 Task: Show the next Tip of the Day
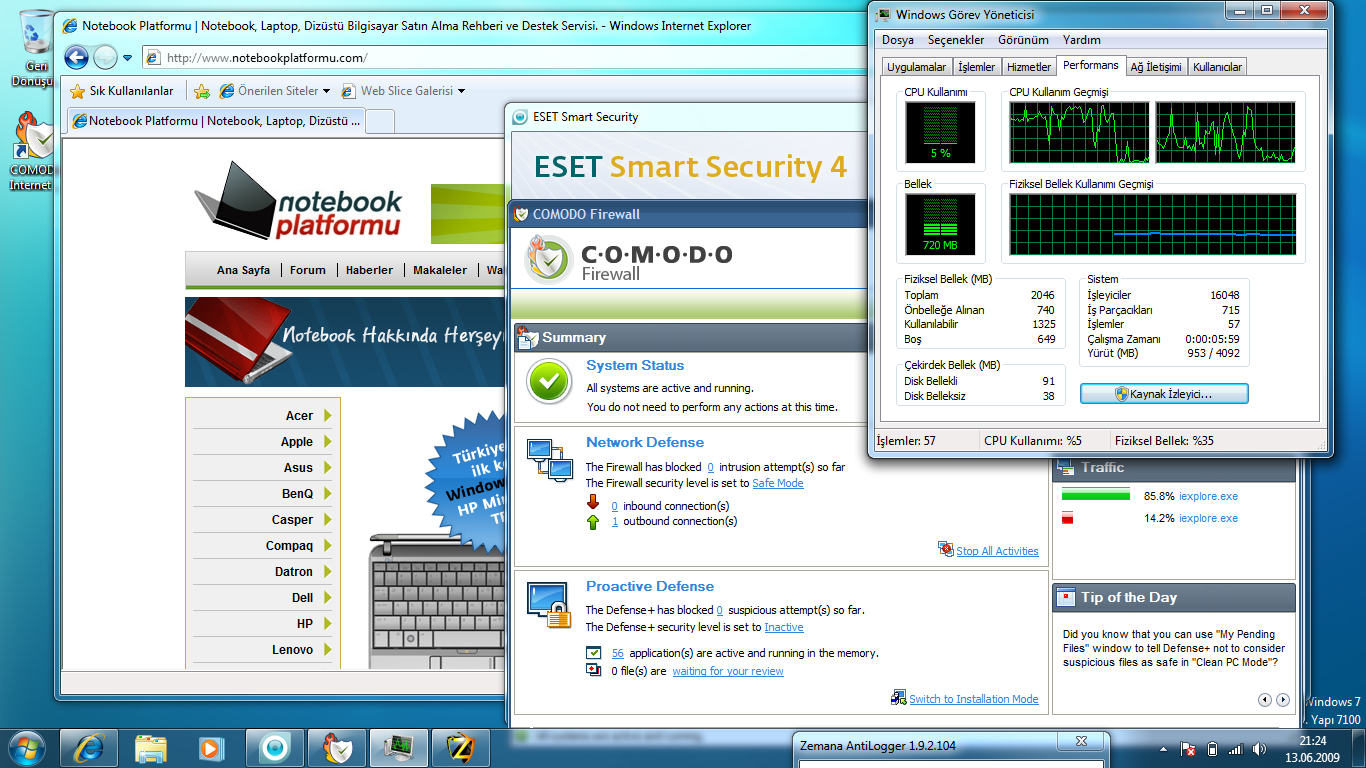pos(1283,700)
